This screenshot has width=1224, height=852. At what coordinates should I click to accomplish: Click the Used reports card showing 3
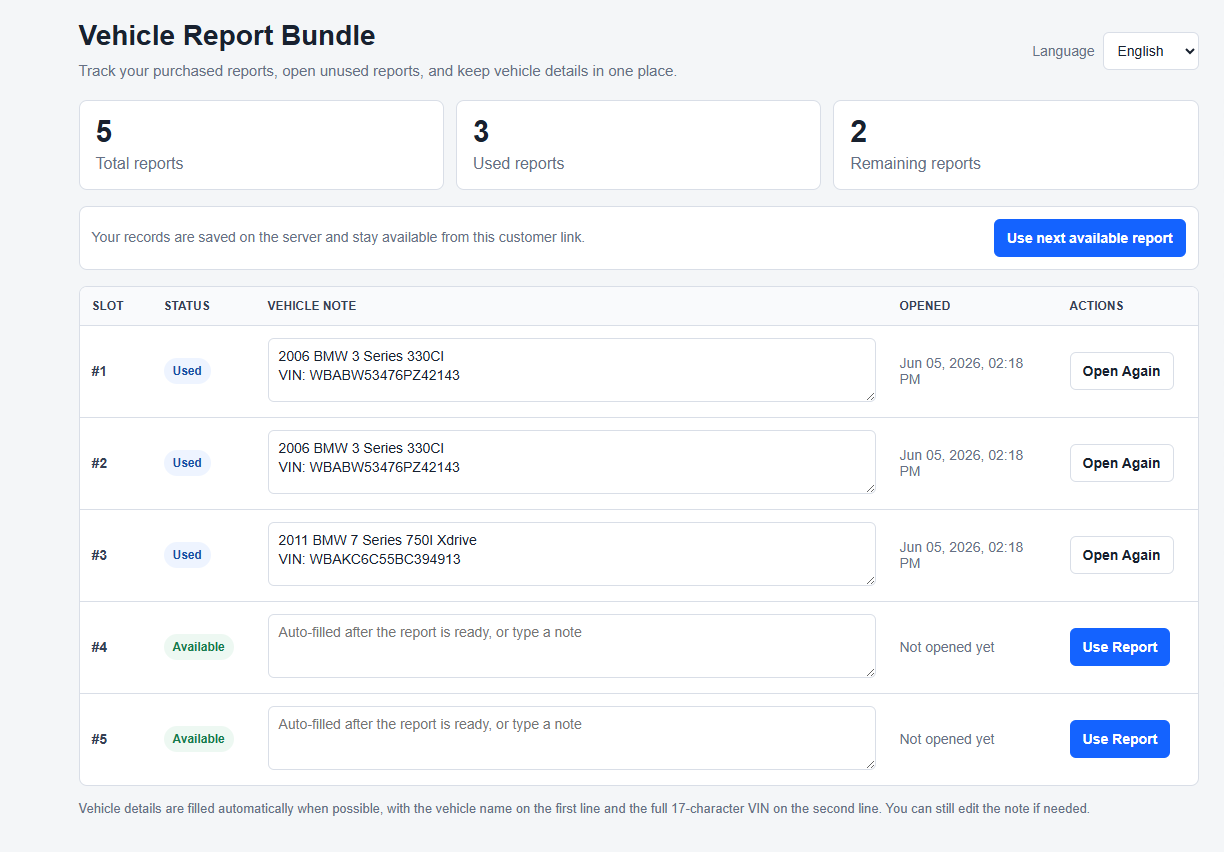[638, 145]
